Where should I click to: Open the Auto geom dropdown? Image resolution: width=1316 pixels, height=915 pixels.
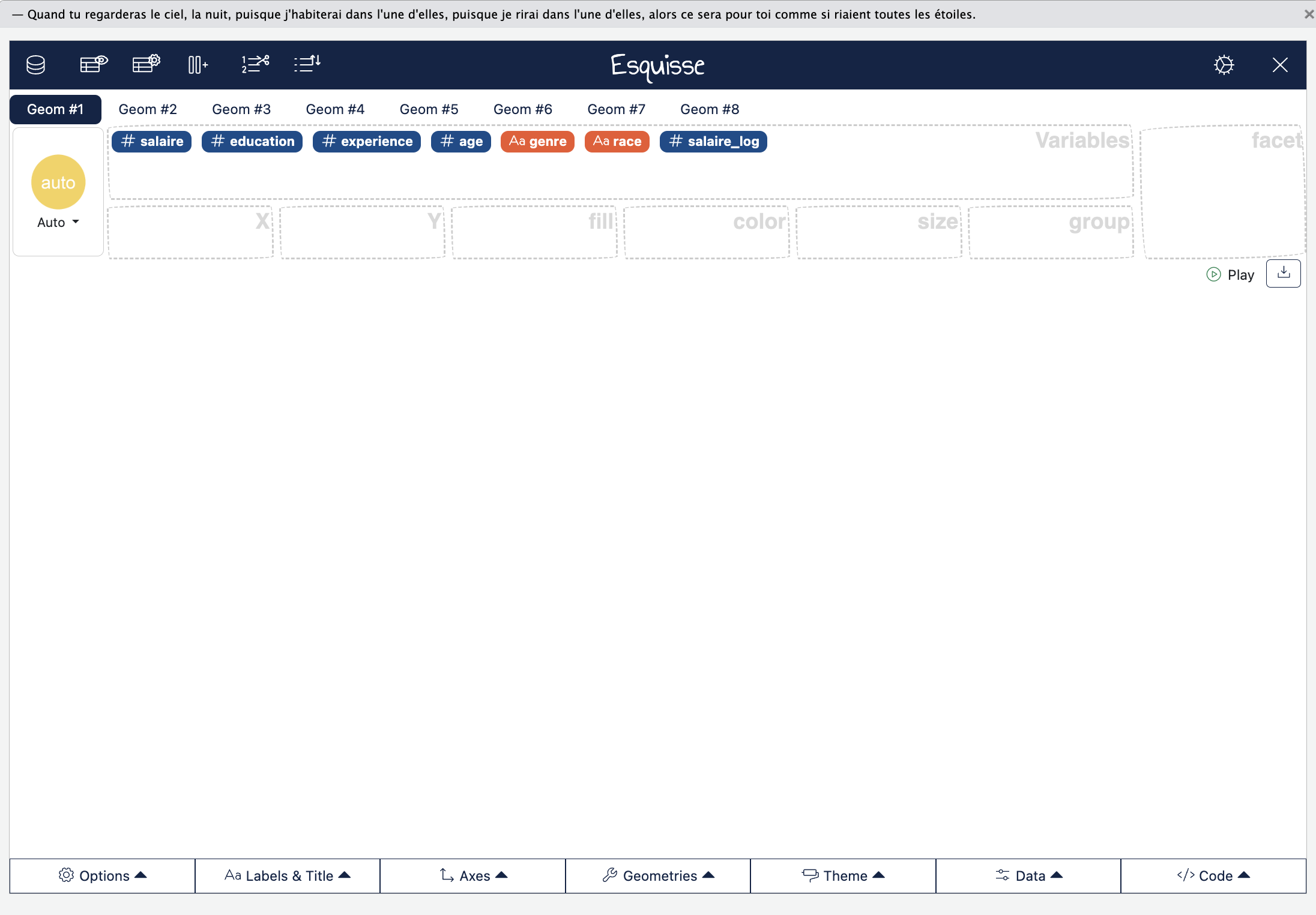pyautogui.click(x=58, y=222)
